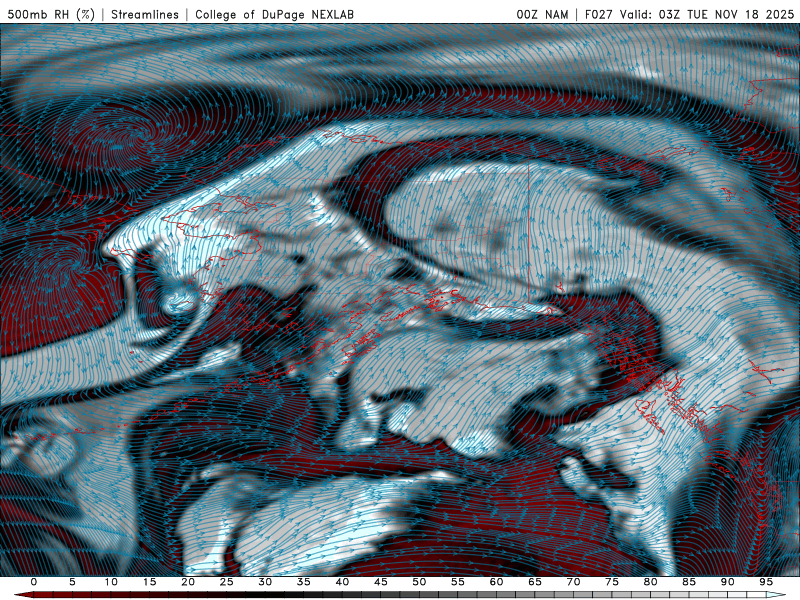
Task: Click the "Streamlines" header label
Action: [145, 14]
